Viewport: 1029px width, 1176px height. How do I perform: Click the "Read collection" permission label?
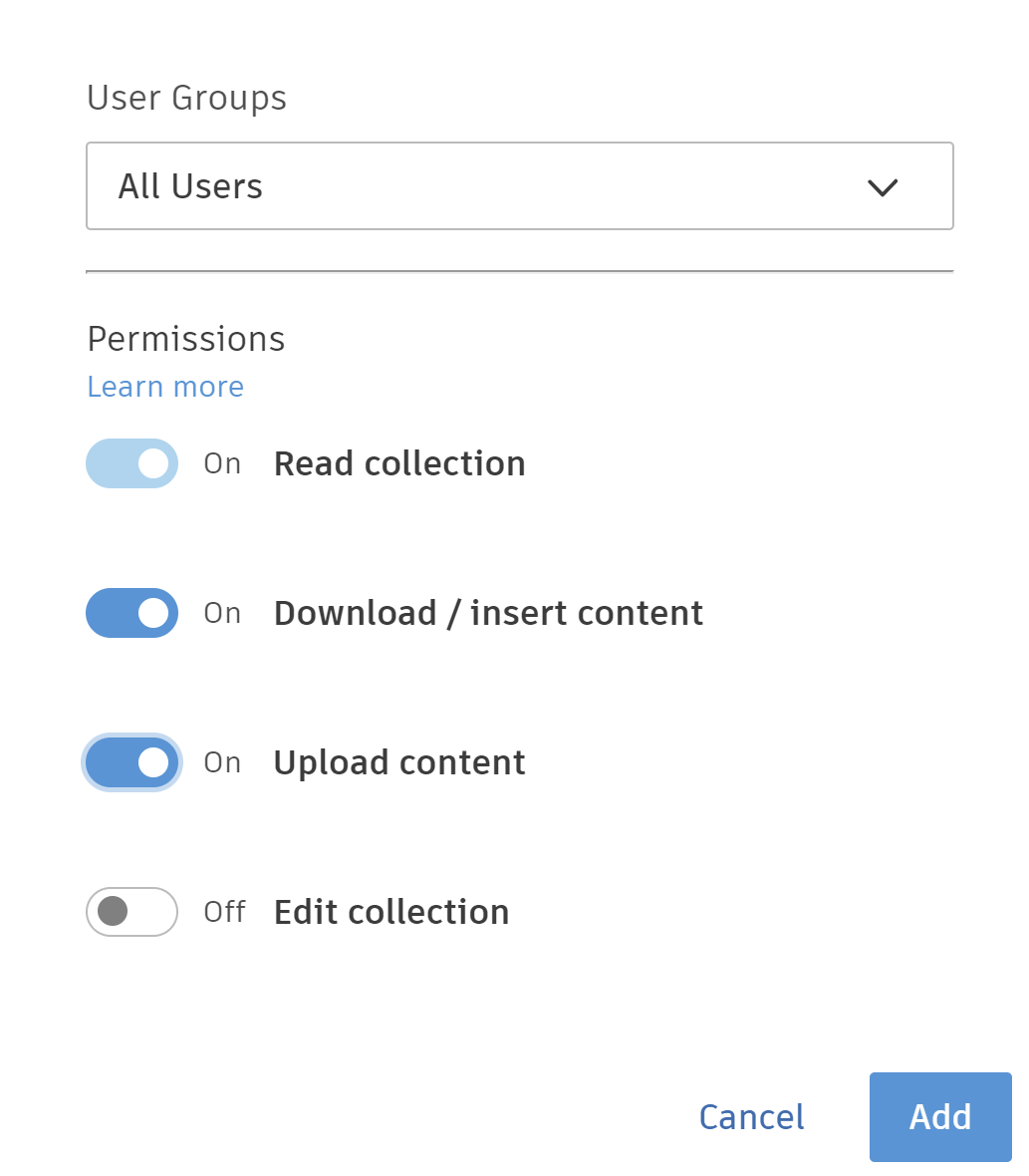(399, 463)
